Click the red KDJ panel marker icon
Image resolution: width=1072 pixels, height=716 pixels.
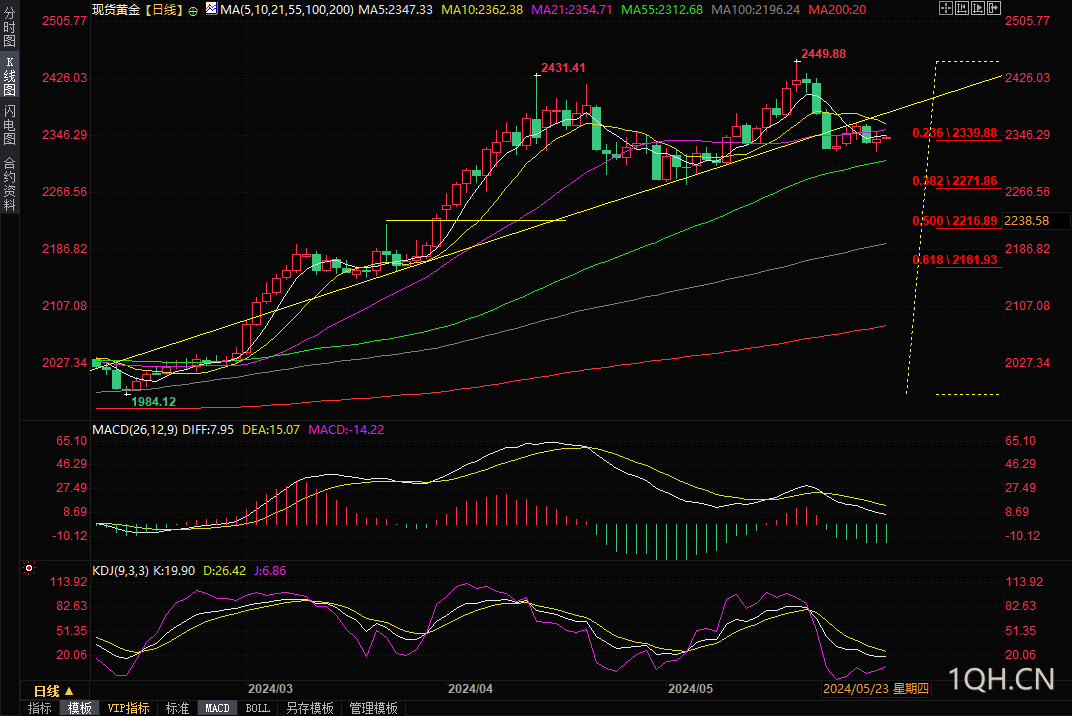pos(29,568)
